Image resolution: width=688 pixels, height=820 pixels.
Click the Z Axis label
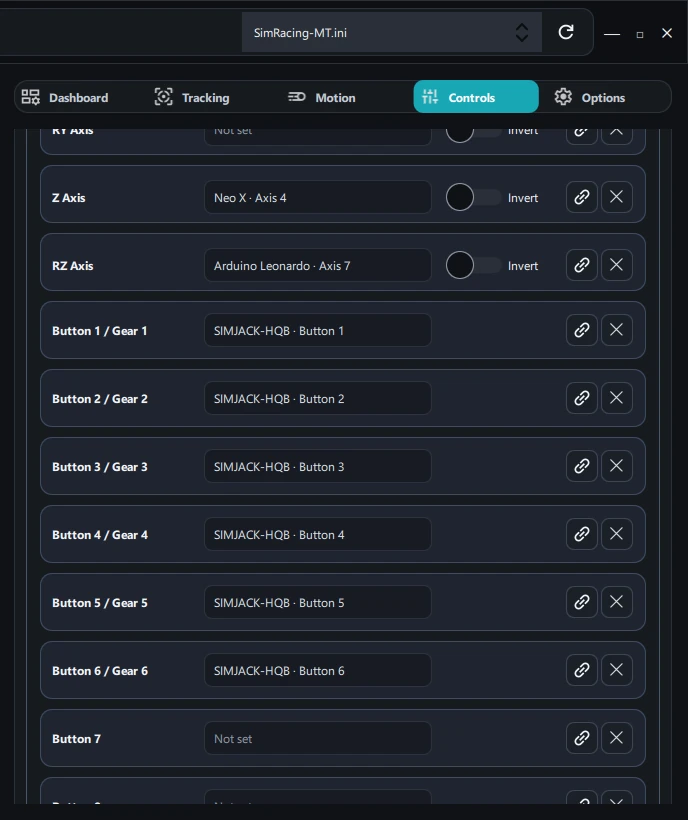click(68, 198)
